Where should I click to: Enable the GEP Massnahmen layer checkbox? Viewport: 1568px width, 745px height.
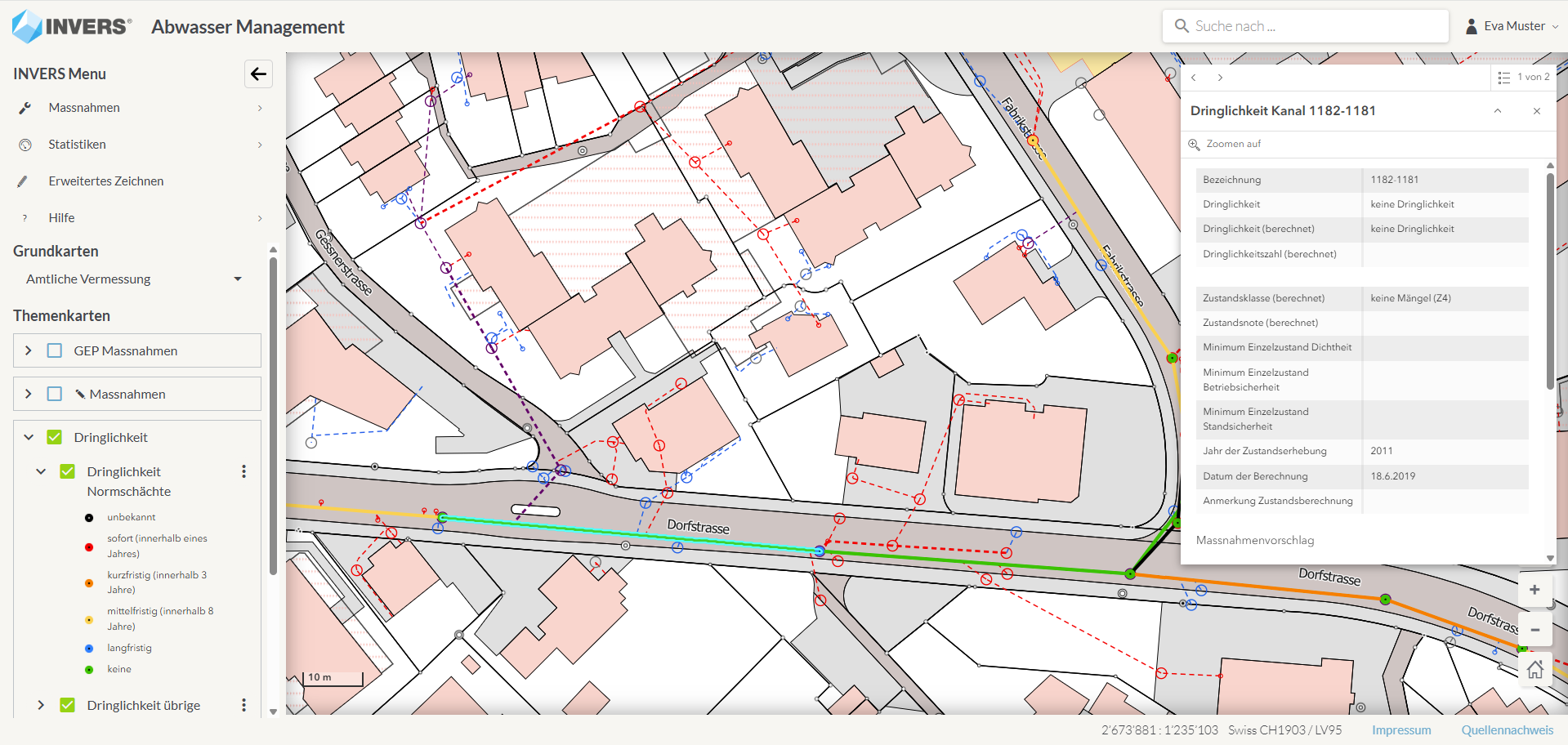coord(55,350)
